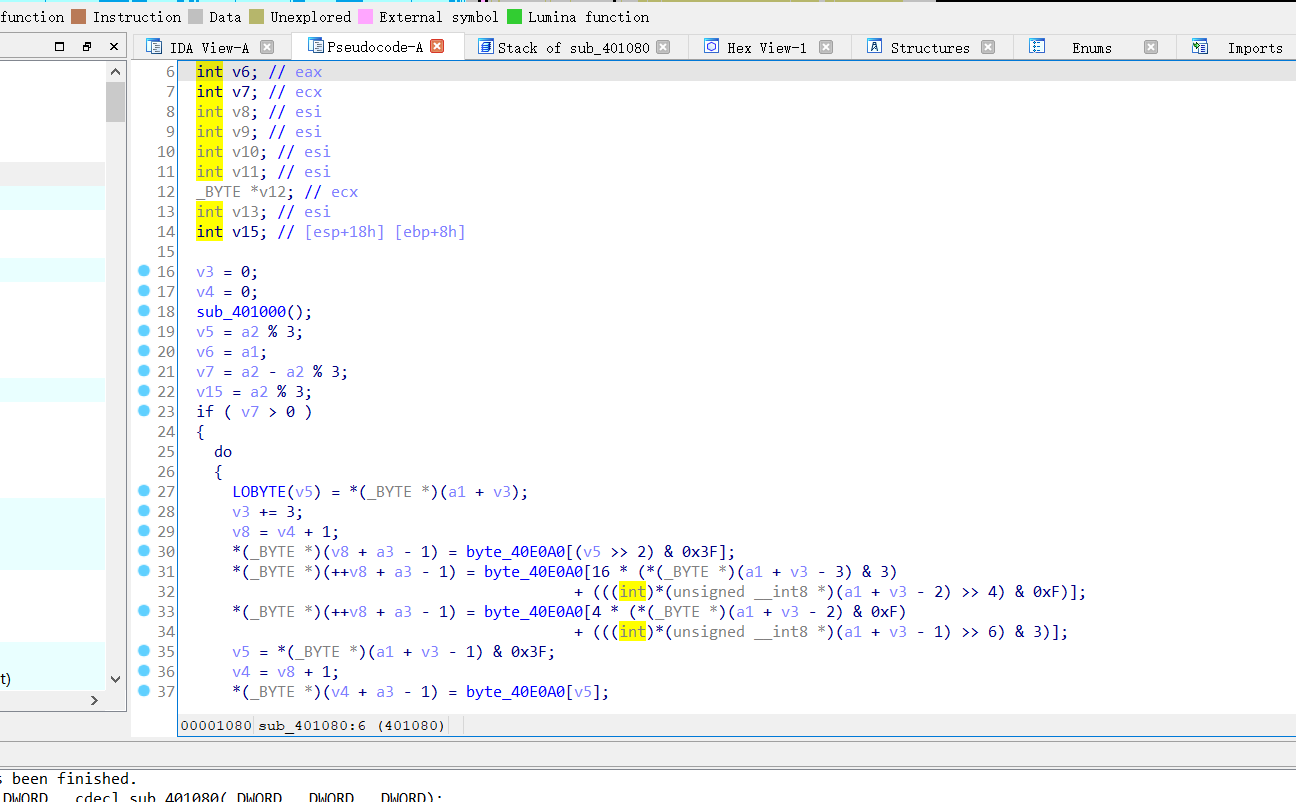
Task: Switch to the IDA View-A tab
Action: tap(210, 47)
